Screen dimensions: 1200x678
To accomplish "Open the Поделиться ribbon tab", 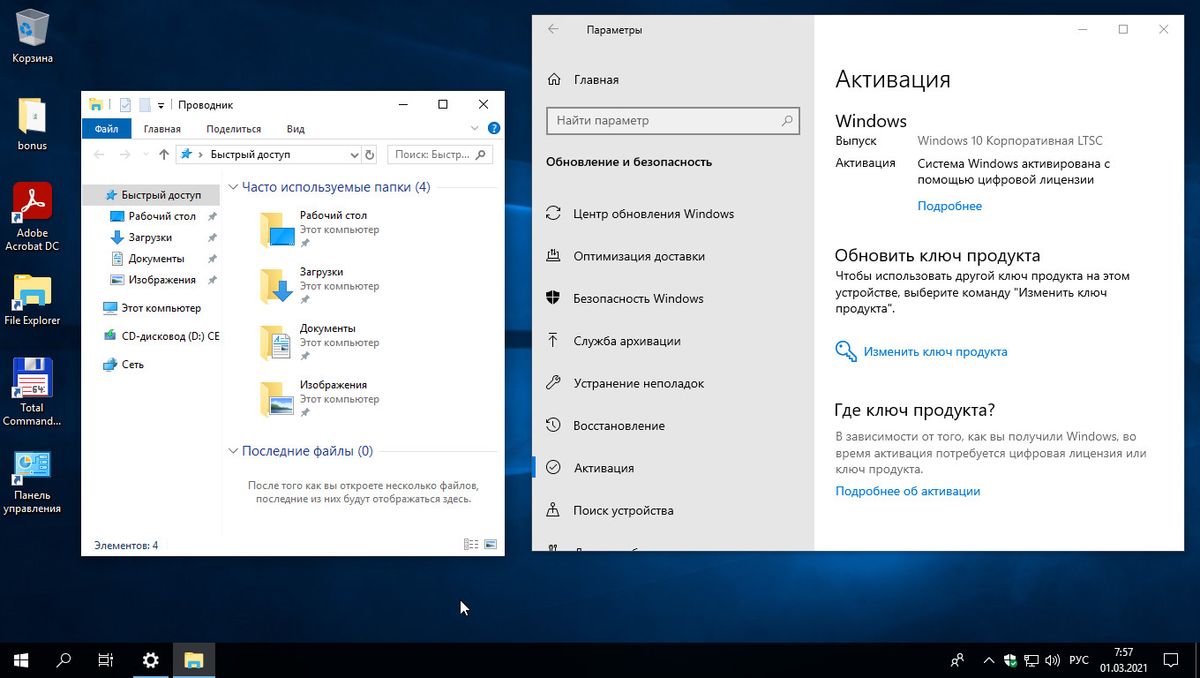I will pos(233,129).
